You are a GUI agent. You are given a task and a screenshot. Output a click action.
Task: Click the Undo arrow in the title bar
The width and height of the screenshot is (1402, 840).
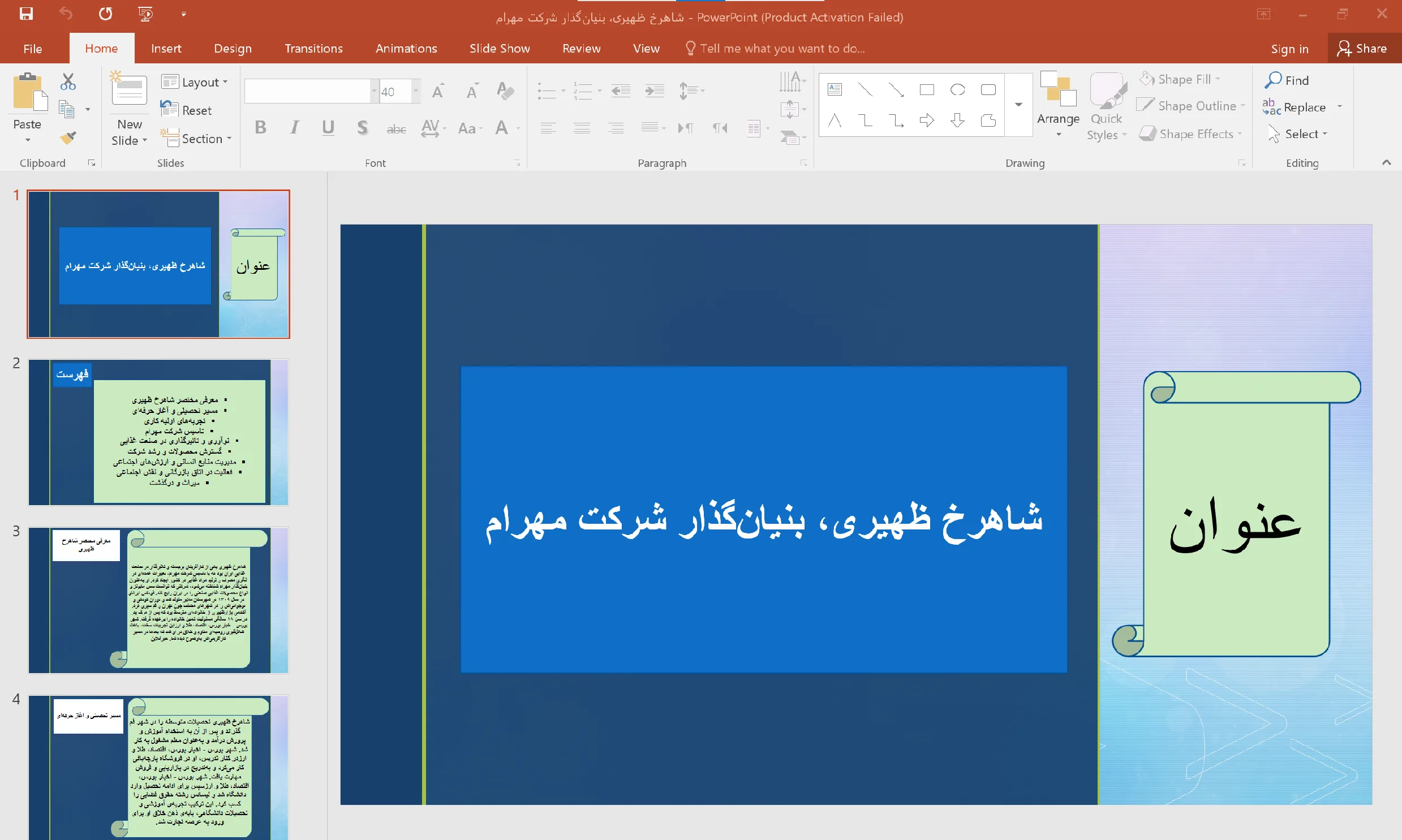(66, 14)
